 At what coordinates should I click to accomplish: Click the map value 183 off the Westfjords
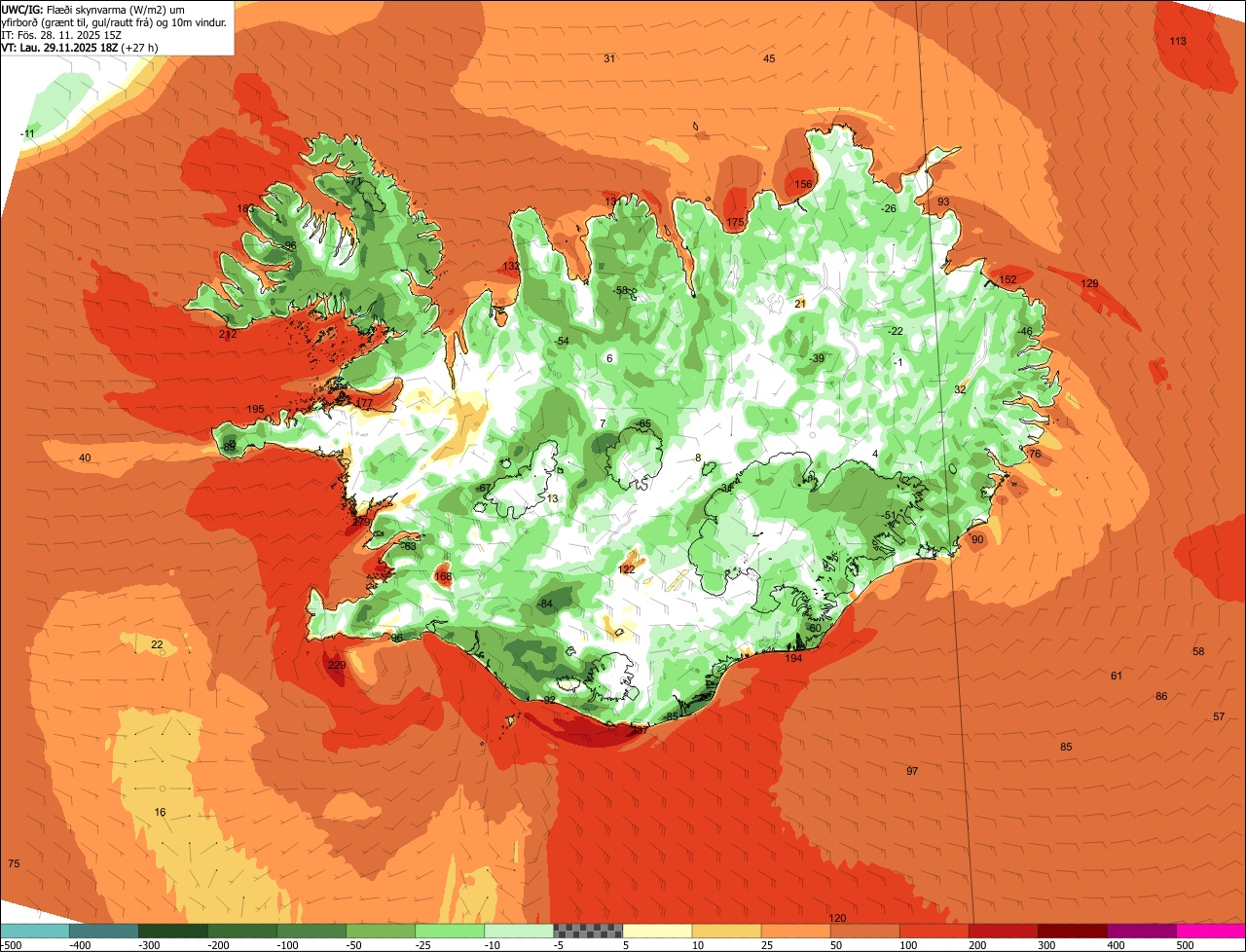click(245, 208)
